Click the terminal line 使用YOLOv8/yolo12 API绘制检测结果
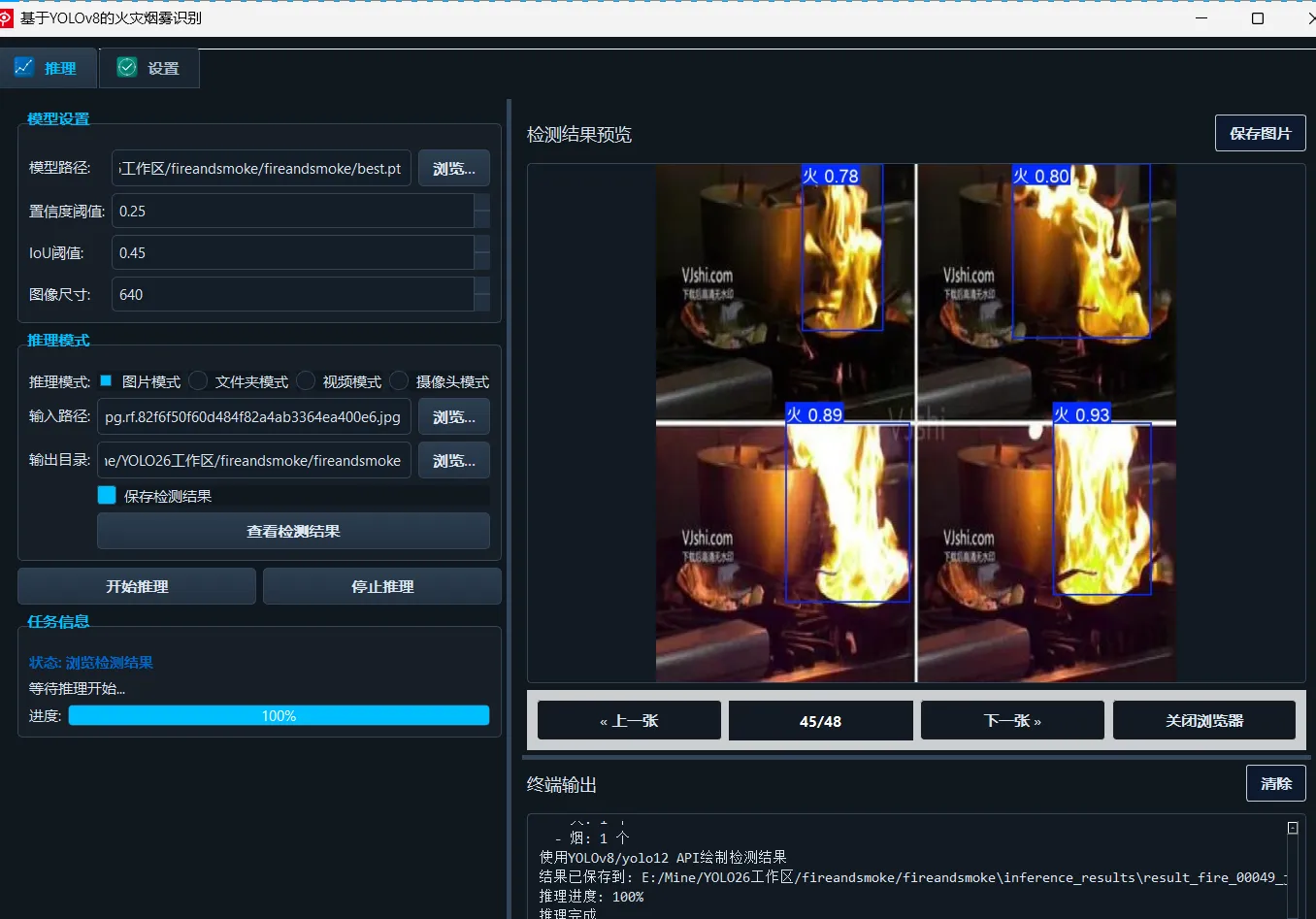 pyautogui.click(x=663, y=857)
